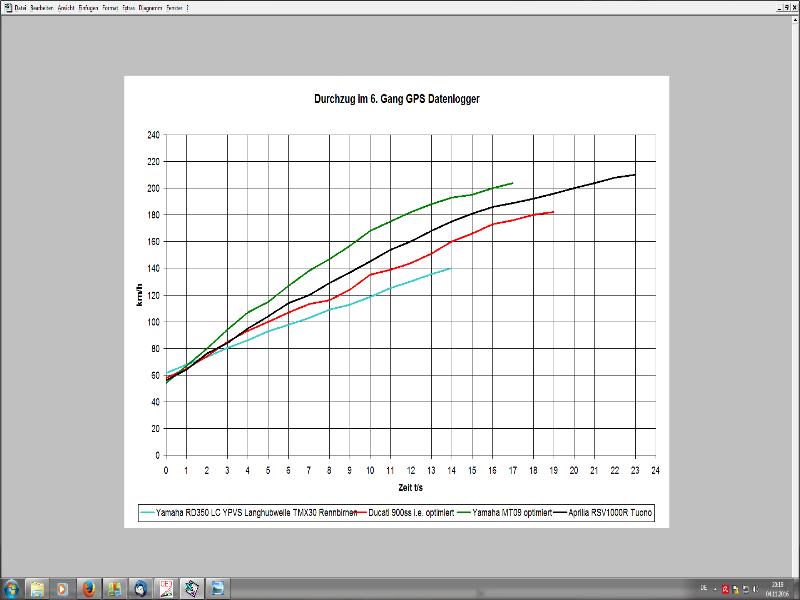Open Firefox from the taskbar

[x=88, y=587]
